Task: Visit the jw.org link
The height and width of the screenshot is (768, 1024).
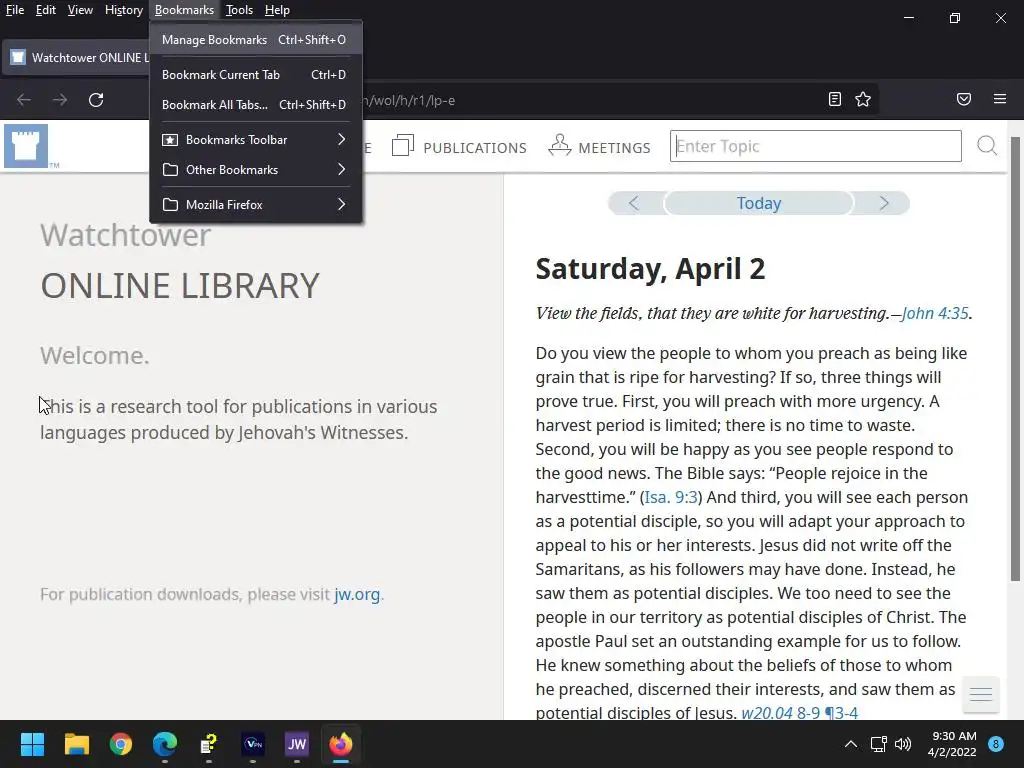Action: coord(357,594)
